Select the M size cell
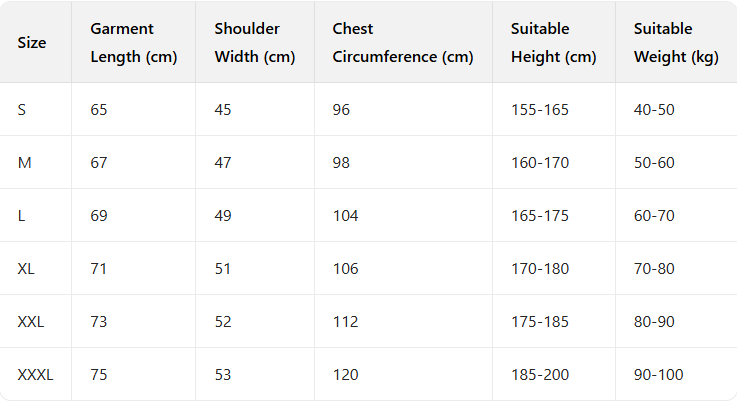Screen dimensions: 737x402 pyautogui.click(x=25, y=163)
